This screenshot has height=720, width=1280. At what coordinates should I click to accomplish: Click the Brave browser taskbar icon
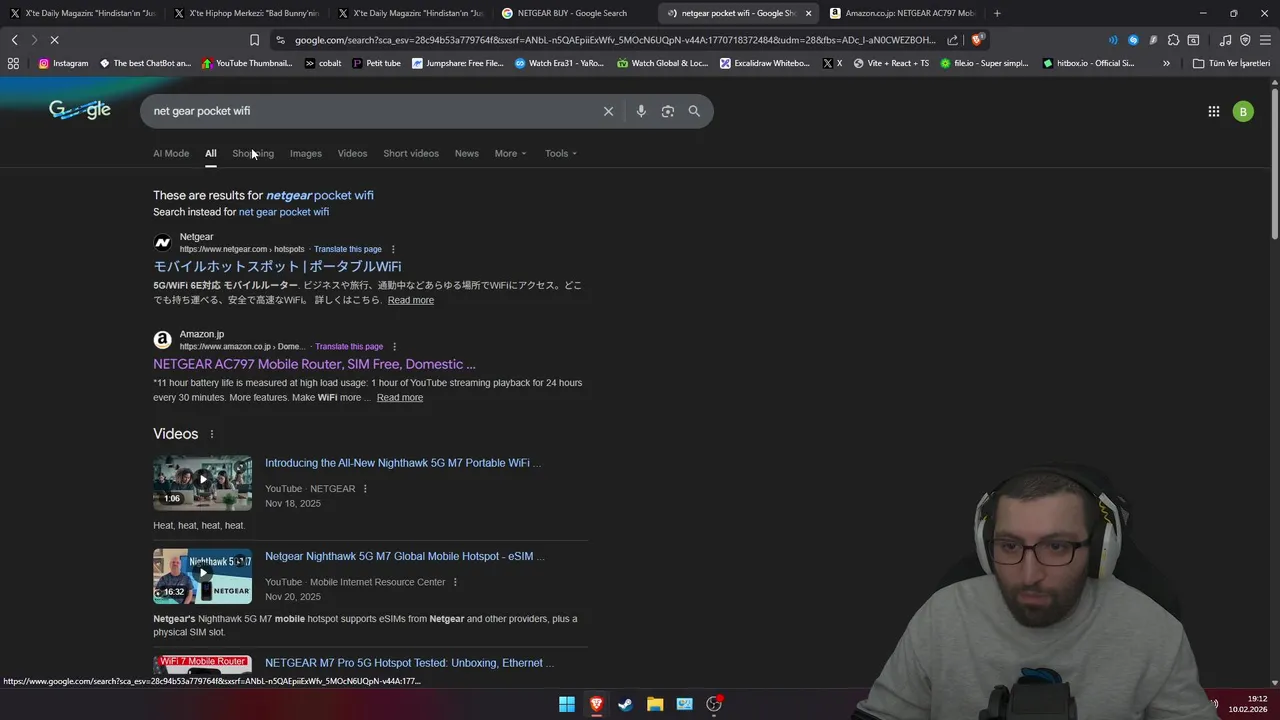pyautogui.click(x=596, y=704)
